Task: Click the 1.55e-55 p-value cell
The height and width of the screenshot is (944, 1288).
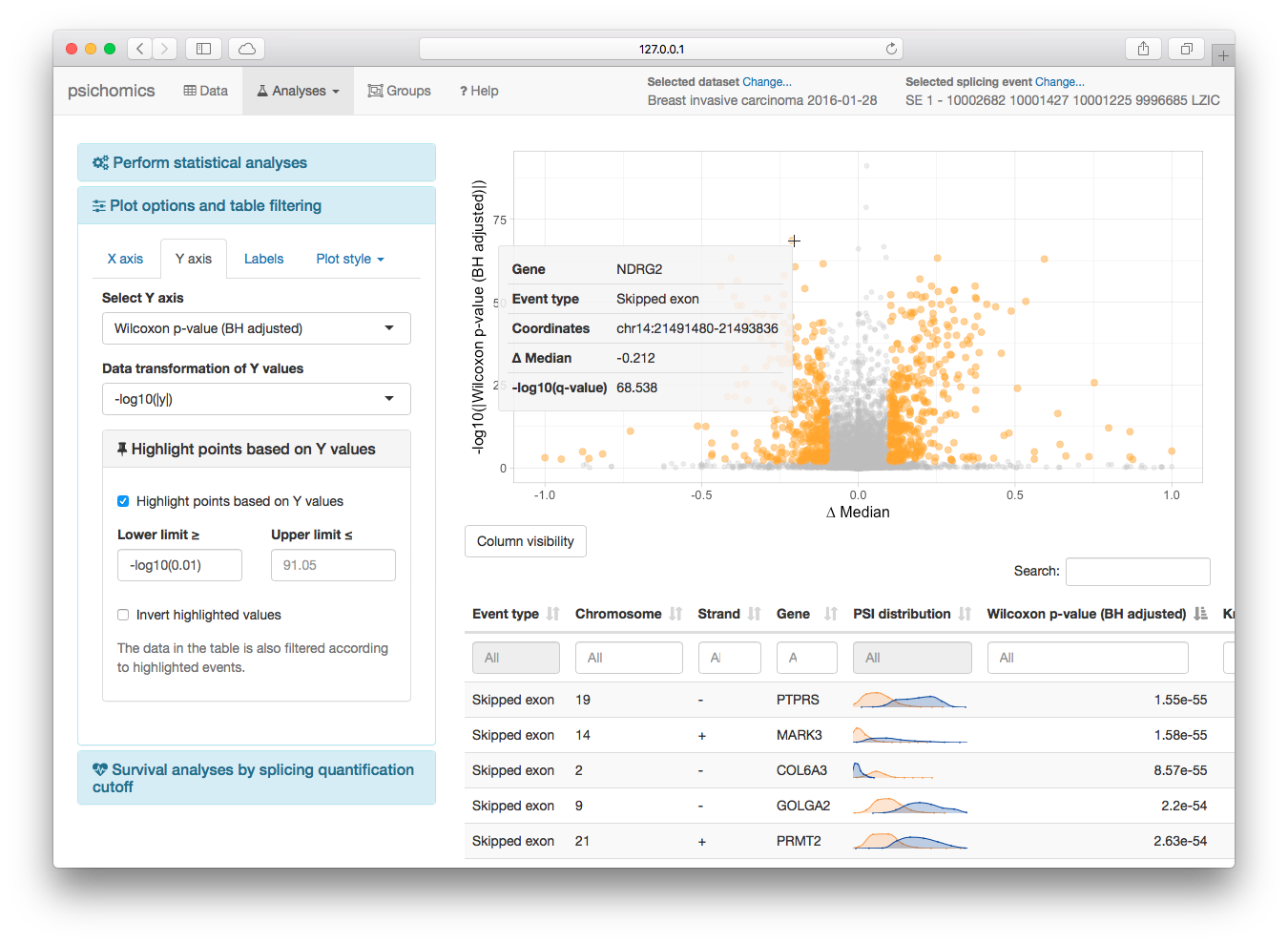Action: [1180, 700]
